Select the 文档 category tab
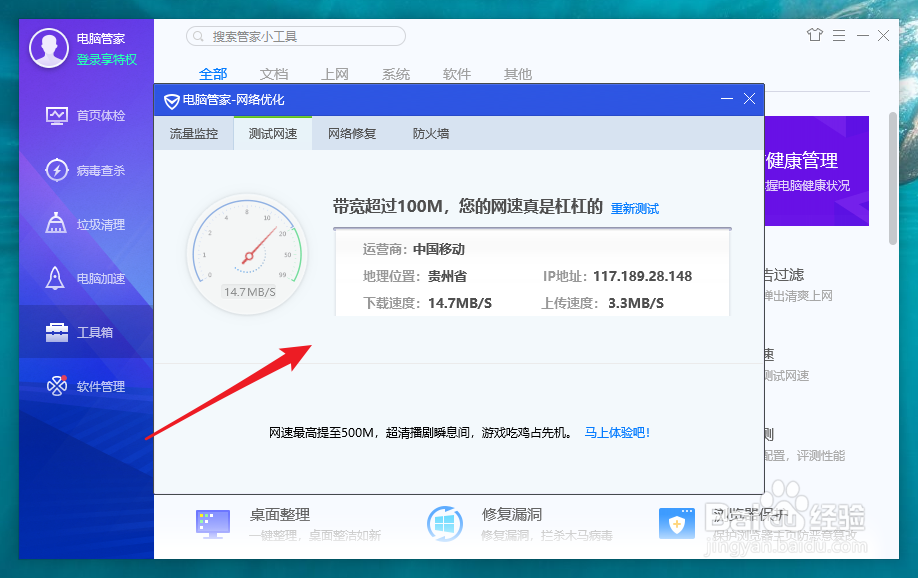This screenshot has height=578, width=918. (274, 74)
